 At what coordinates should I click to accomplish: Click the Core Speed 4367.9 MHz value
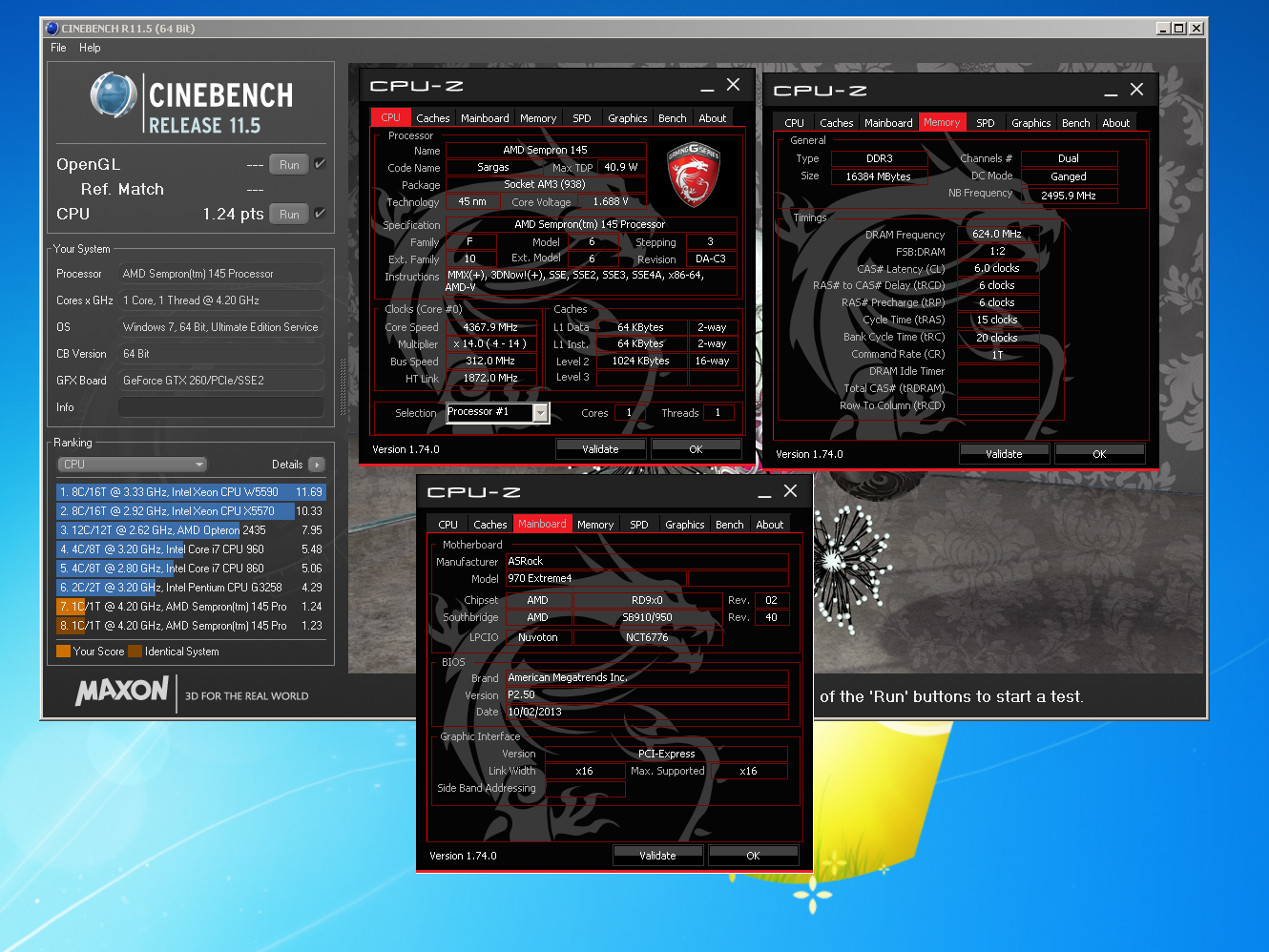coord(490,327)
